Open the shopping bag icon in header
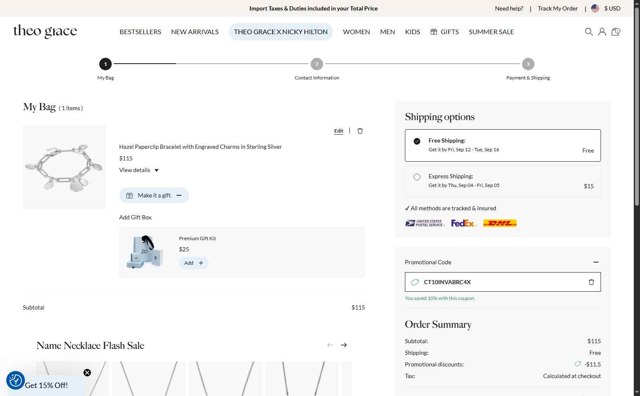This screenshot has width=640, height=396. click(x=616, y=31)
